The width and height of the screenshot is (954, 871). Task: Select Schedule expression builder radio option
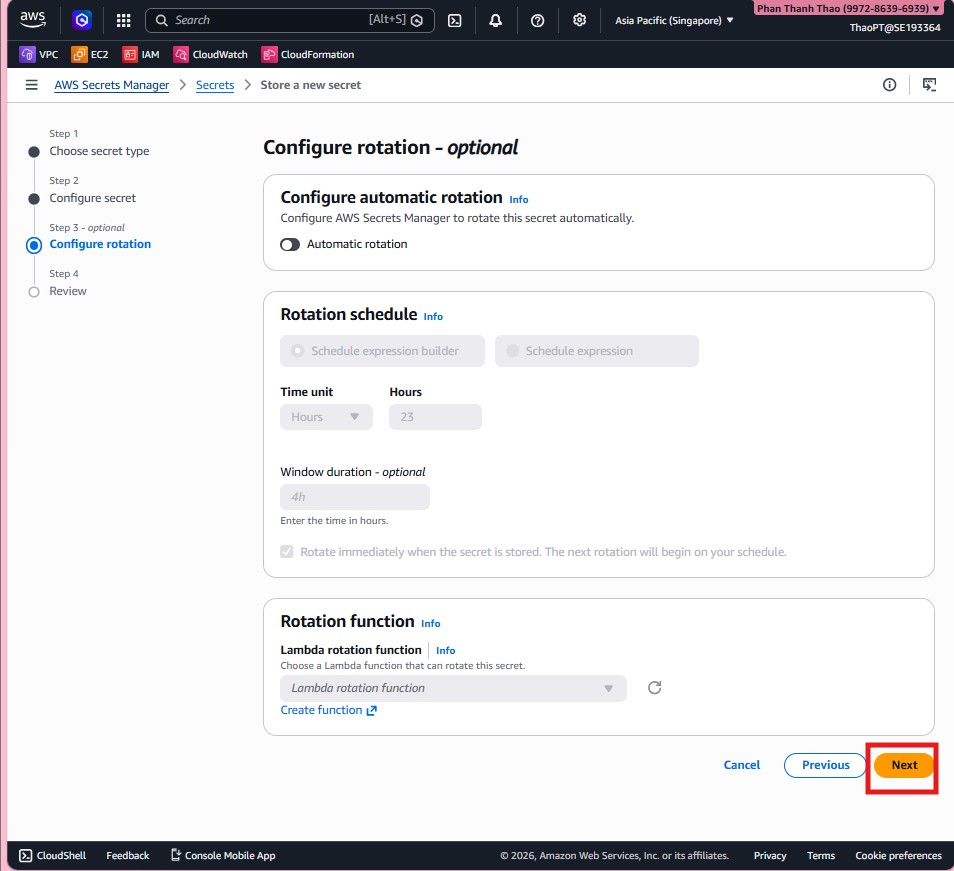tap(297, 351)
